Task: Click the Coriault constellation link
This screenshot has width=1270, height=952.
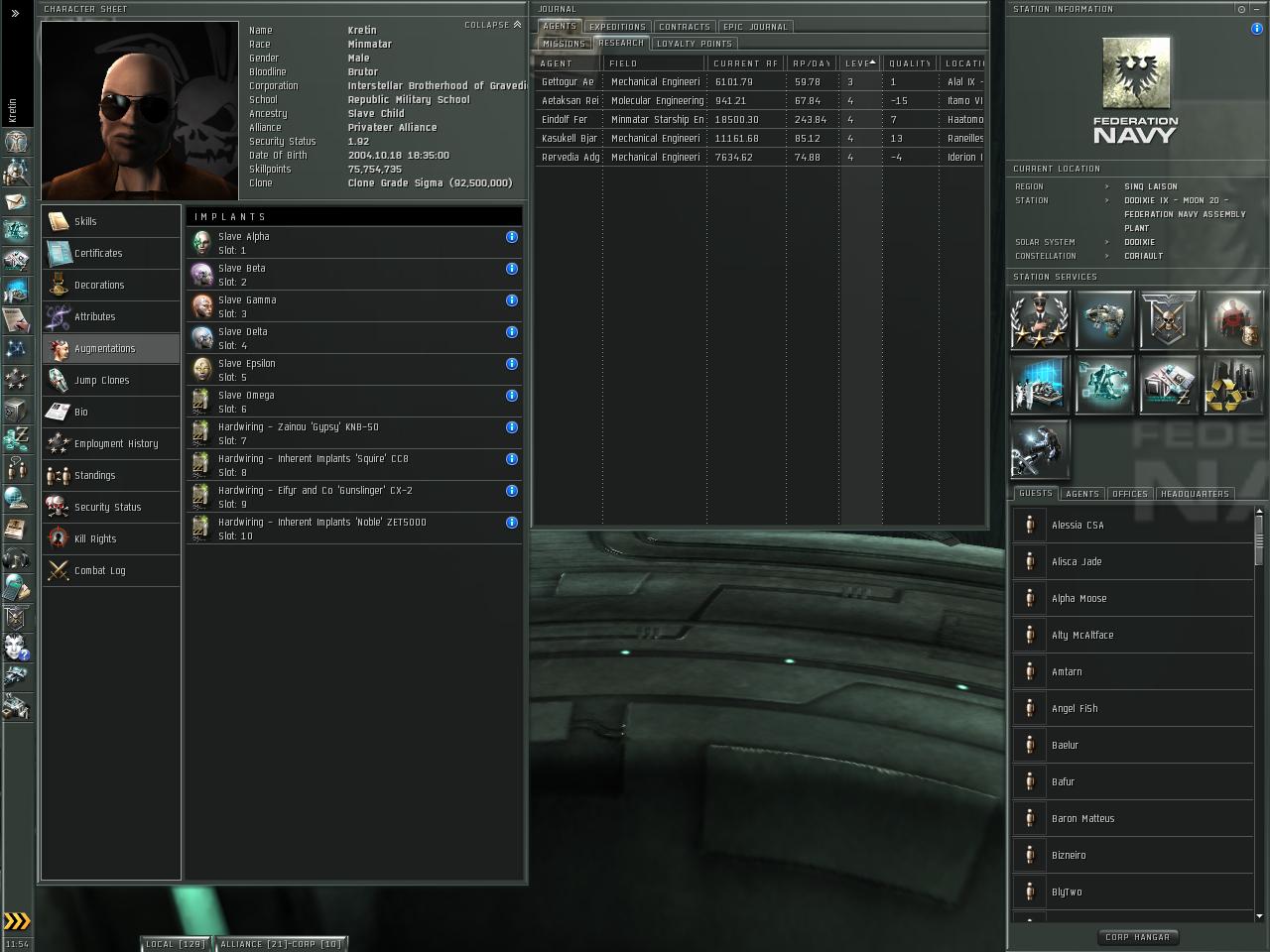Action: point(1143,256)
